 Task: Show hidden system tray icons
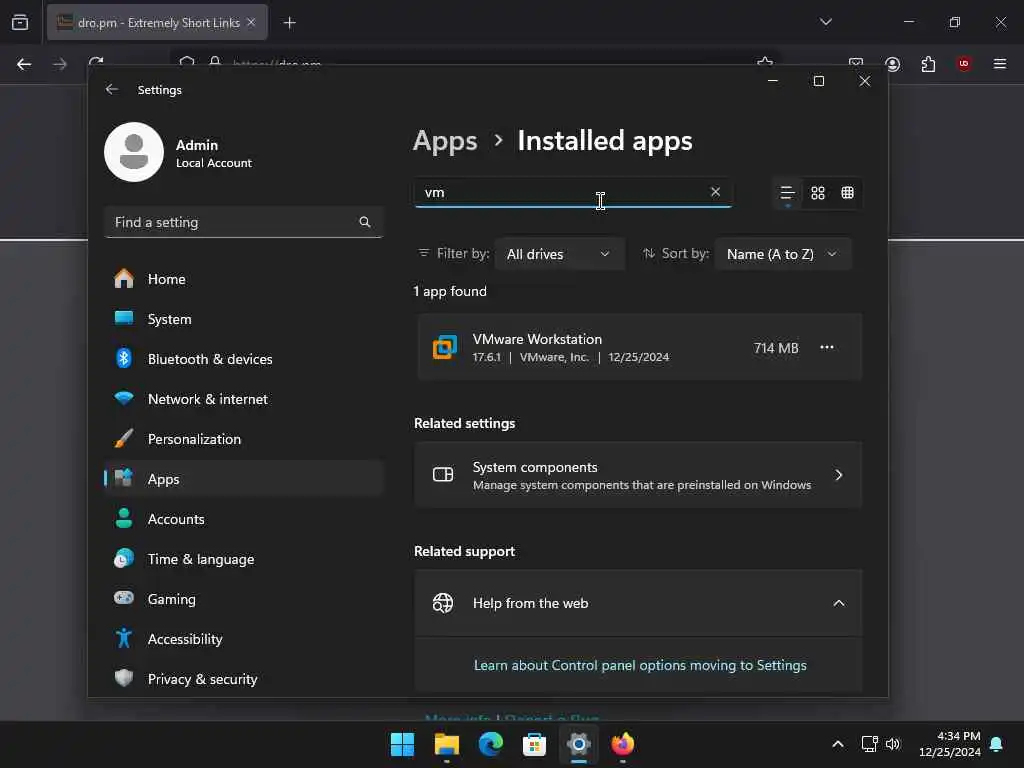[x=838, y=744]
